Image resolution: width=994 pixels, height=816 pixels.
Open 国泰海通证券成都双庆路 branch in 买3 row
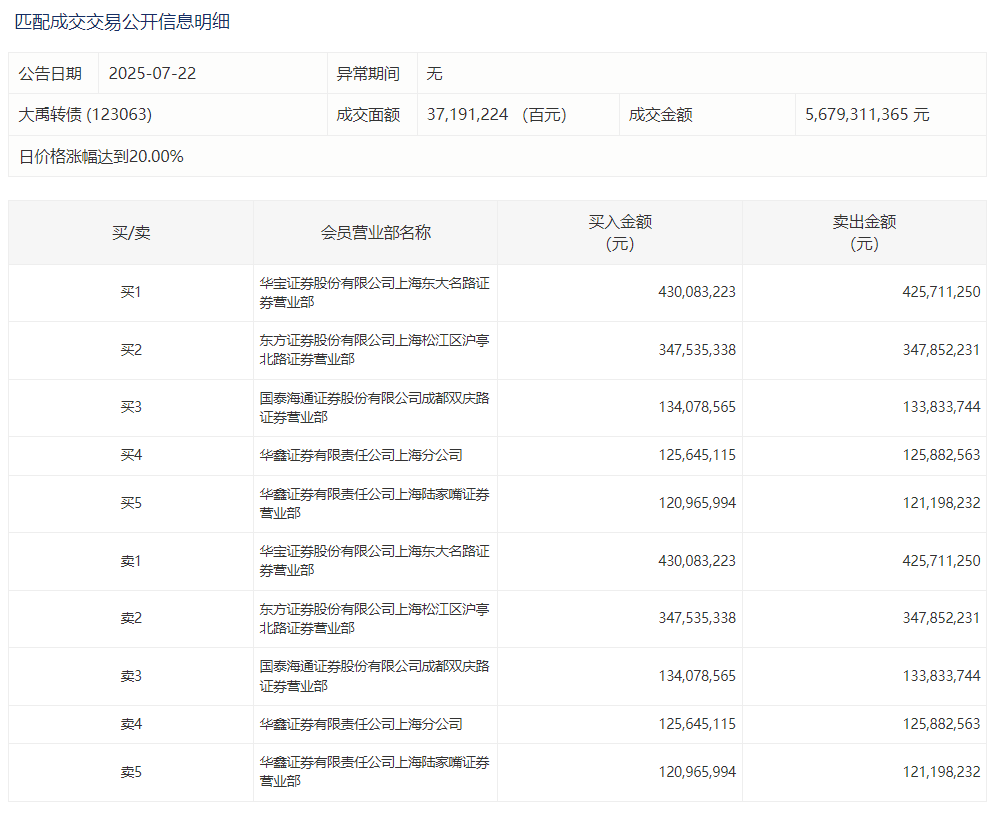click(374, 408)
